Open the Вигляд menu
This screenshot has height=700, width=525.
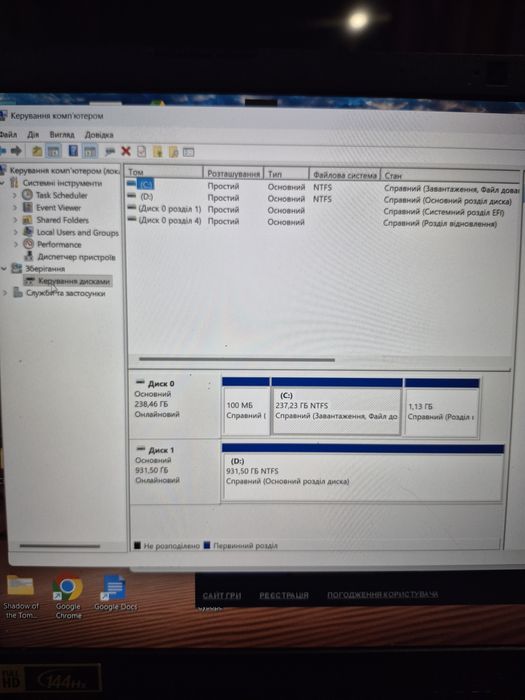(62, 134)
